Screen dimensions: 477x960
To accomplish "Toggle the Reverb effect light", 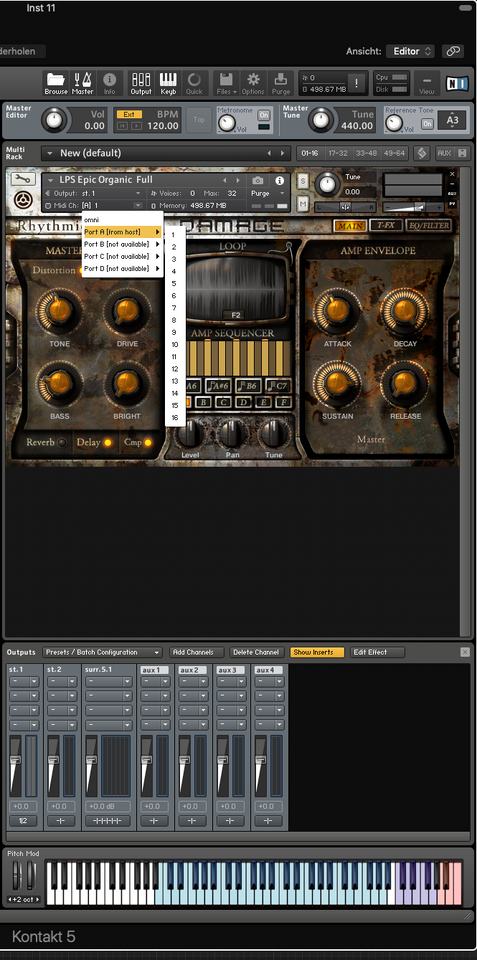I will pos(62,442).
